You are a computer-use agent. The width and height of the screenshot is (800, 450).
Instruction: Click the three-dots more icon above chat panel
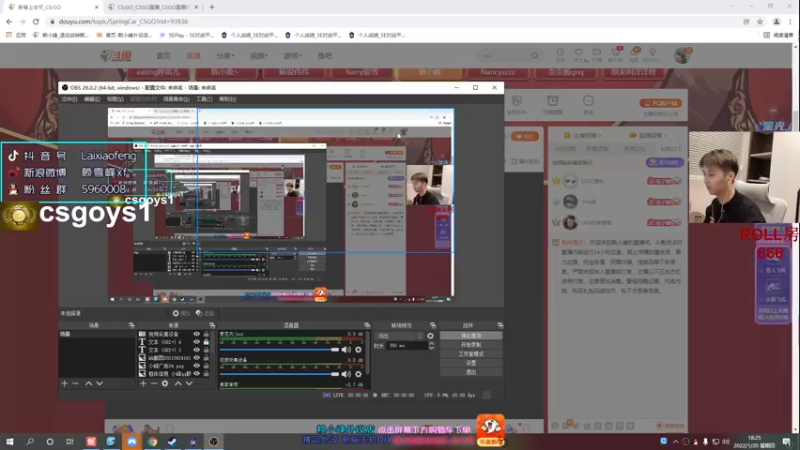click(588, 101)
